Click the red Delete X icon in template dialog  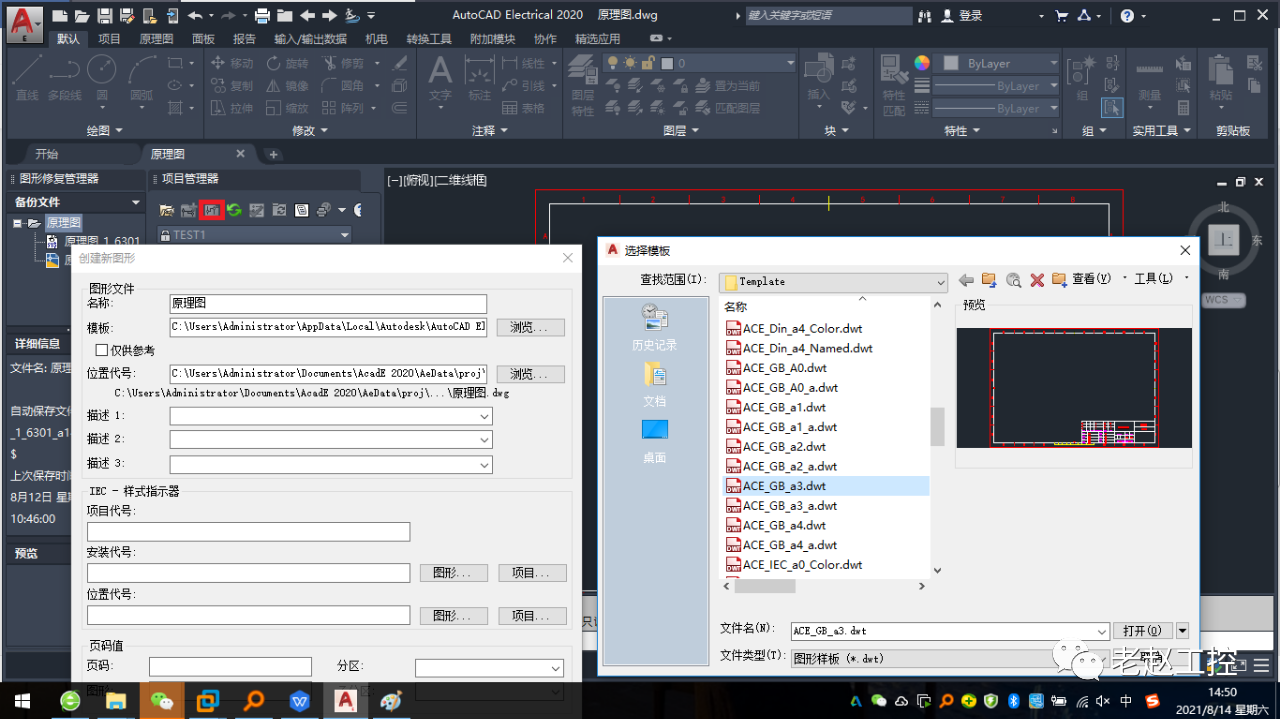pos(1037,280)
